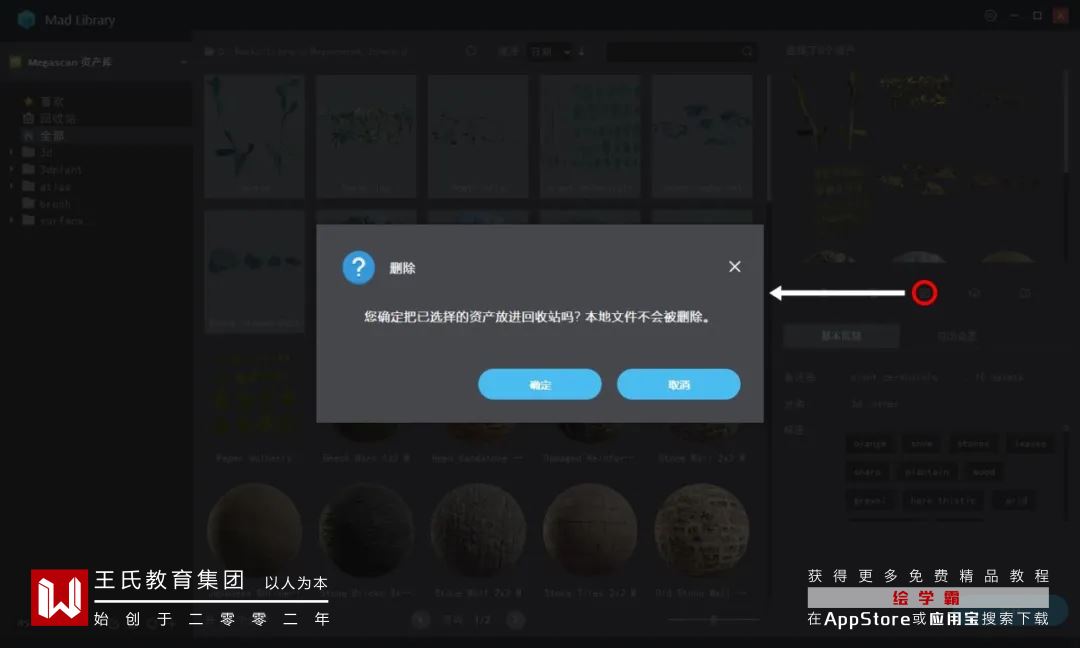This screenshot has height=648, width=1080.
Task: Click the 'snow' tag
Action: tap(922, 444)
